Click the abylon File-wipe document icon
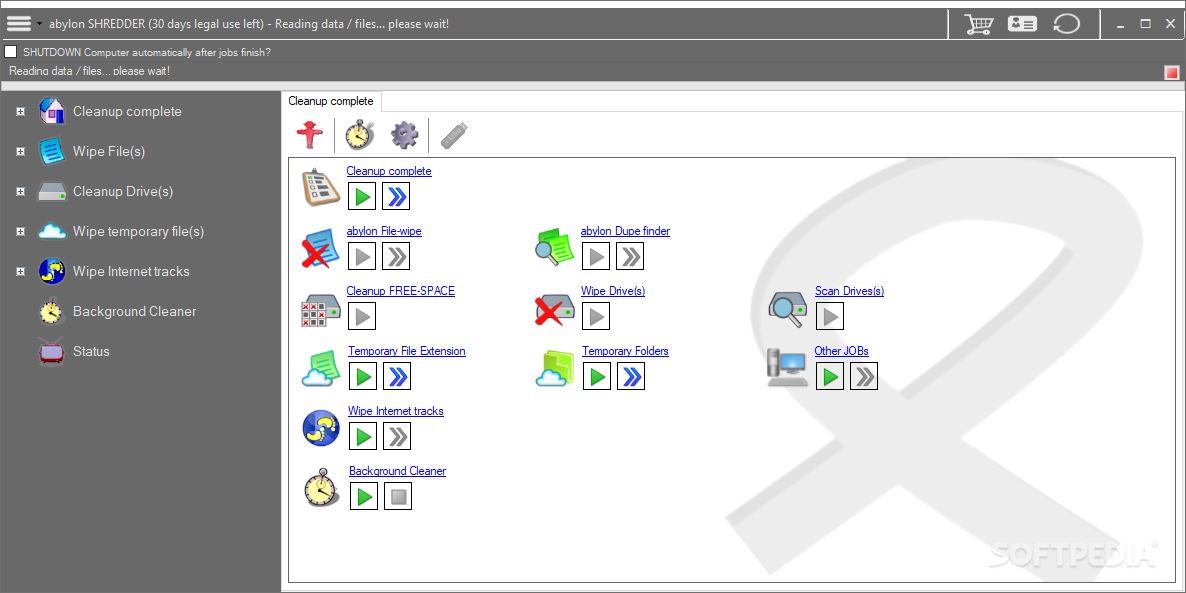This screenshot has height=593, width=1186. click(x=321, y=247)
